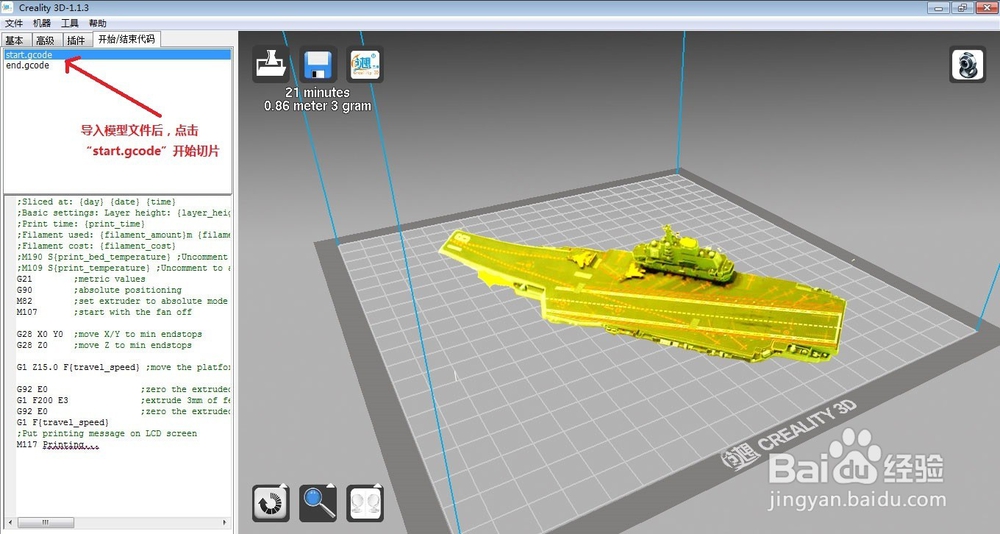1000x534 pixels.
Task: Open the view mode icon at top right
Action: (x=967, y=64)
